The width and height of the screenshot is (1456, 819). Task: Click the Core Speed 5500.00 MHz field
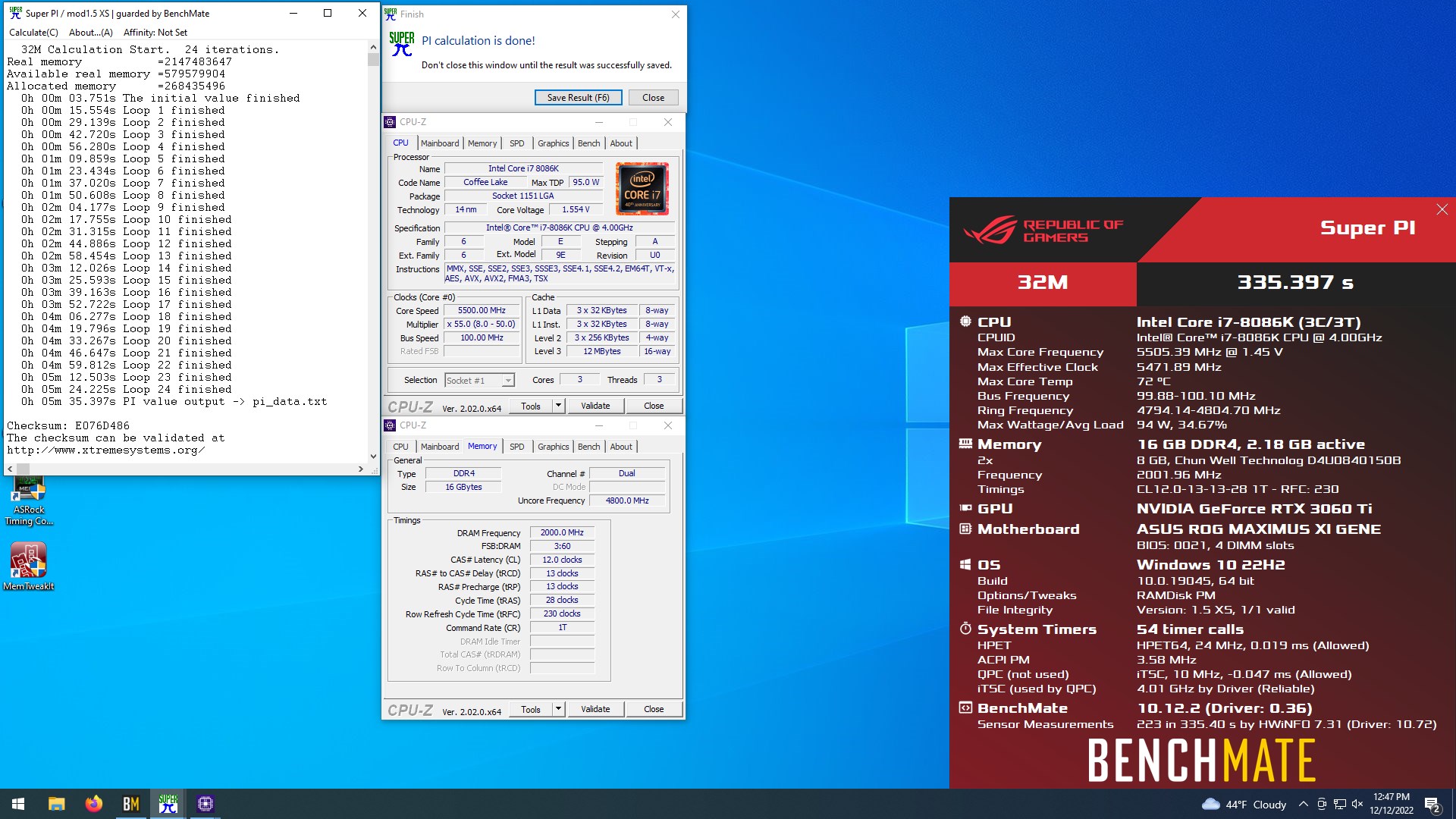tap(482, 311)
